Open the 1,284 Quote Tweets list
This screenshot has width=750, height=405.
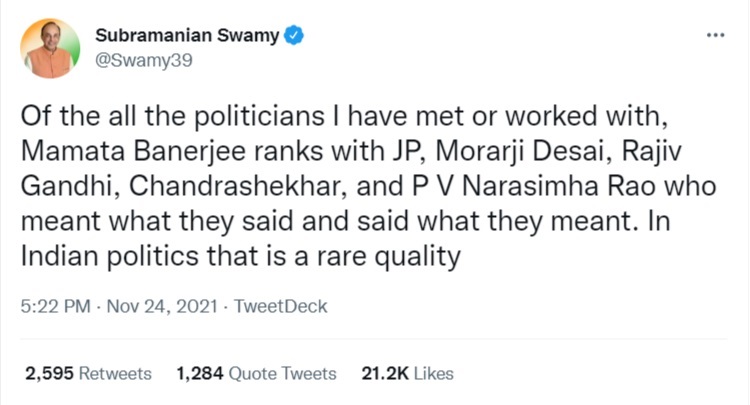tap(256, 373)
